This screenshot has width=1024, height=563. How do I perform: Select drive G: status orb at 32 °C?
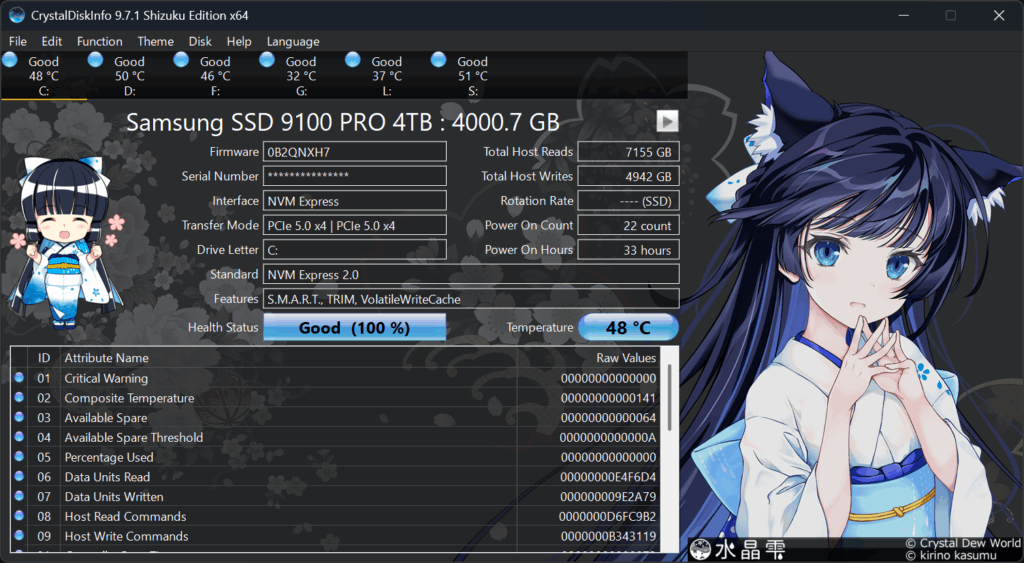coord(267,60)
